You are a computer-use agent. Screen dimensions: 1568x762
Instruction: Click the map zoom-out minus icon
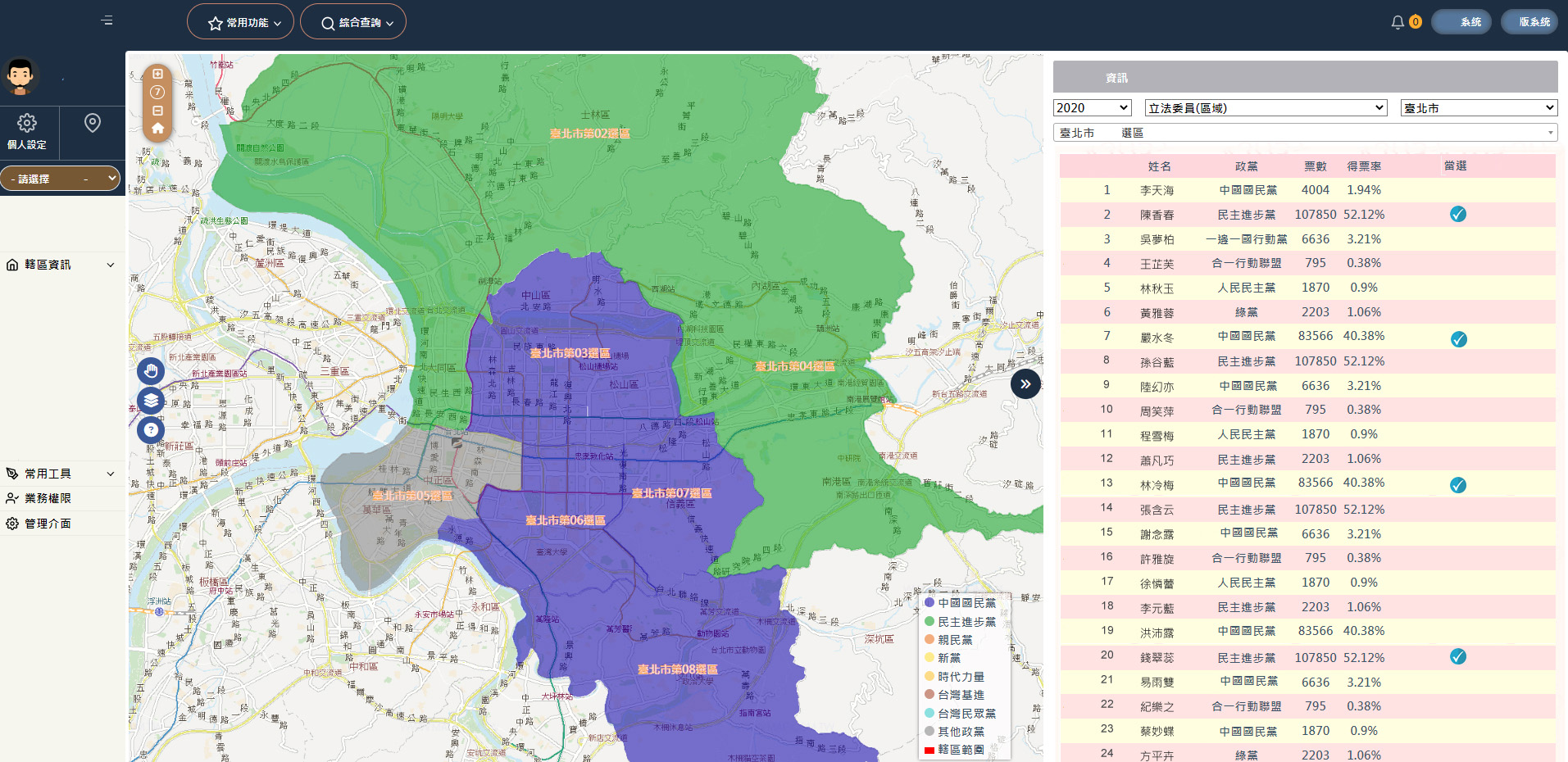tap(157, 111)
